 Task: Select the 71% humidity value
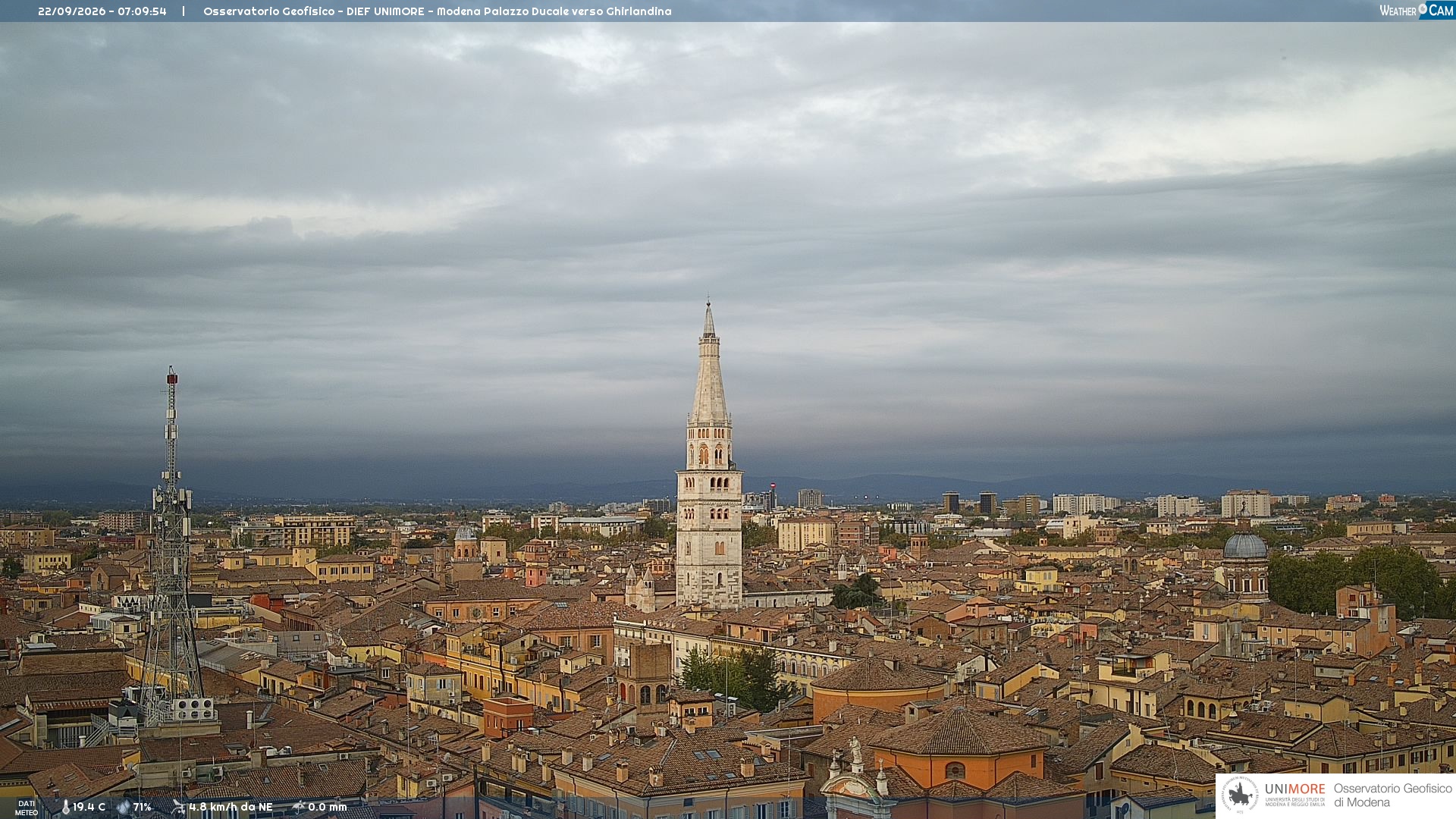(x=143, y=807)
